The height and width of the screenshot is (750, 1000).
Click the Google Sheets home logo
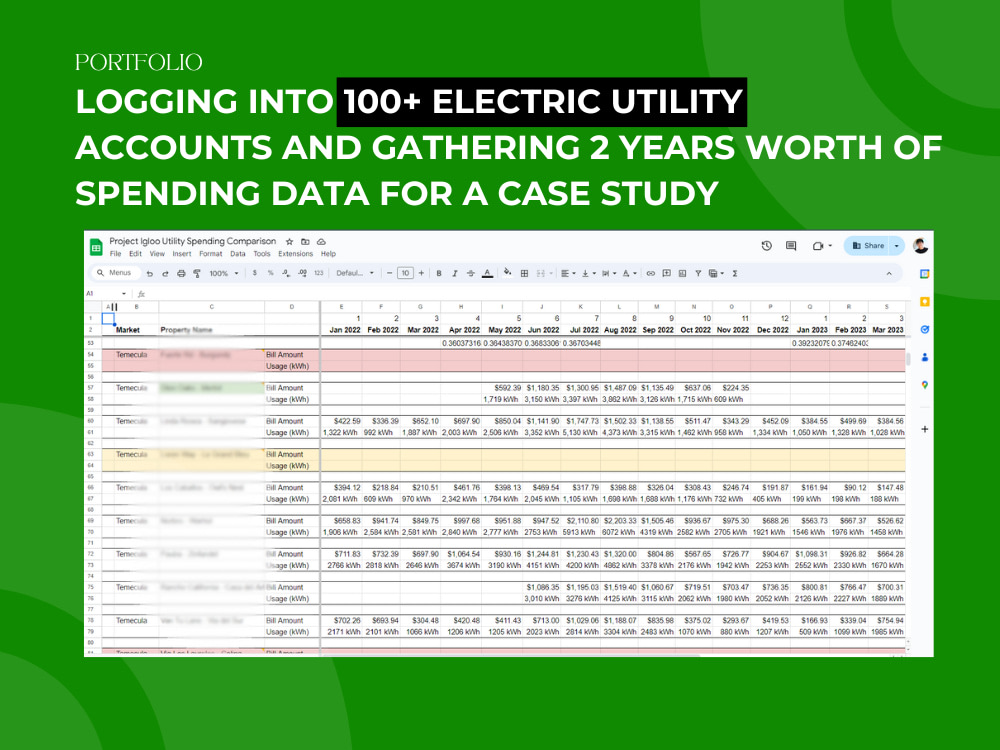tap(96, 247)
